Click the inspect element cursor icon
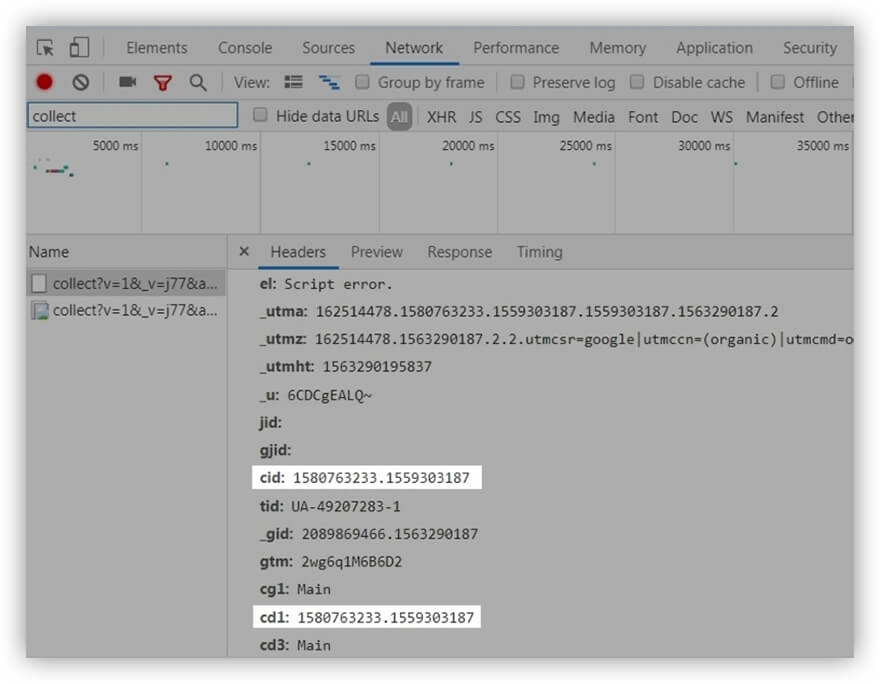The width and height of the screenshot is (880, 684). pyautogui.click(x=45, y=48)
